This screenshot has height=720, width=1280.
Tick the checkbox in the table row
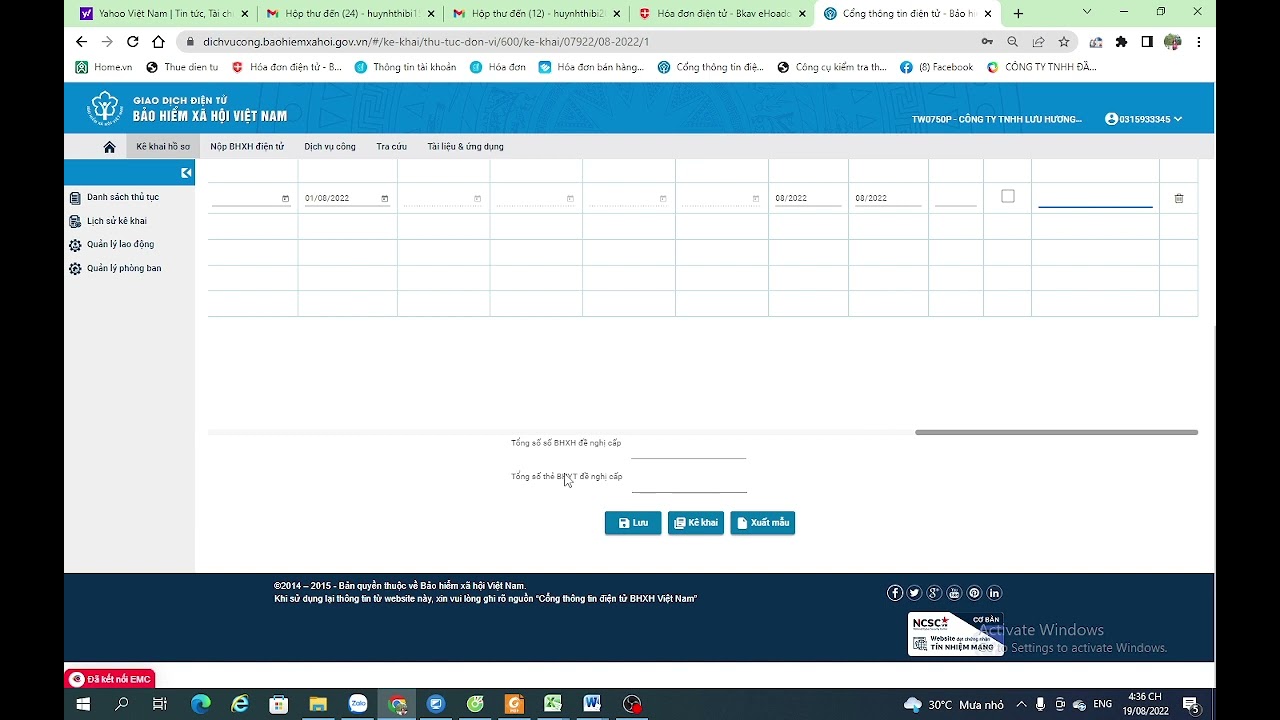click(x=1008, y=196)
